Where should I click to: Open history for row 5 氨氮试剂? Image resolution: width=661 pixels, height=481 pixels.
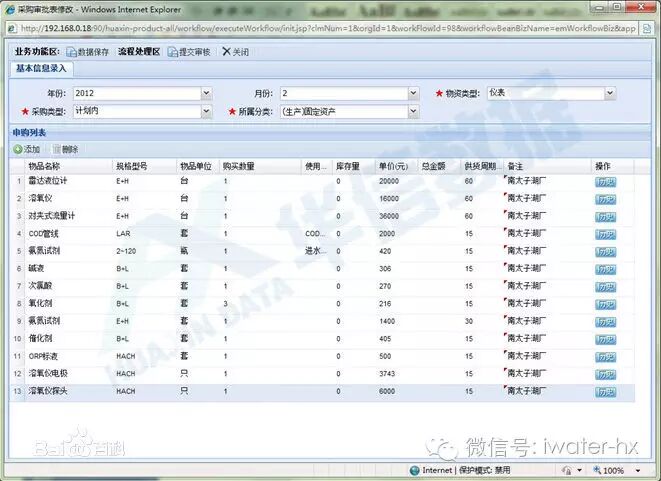[605, 252]
